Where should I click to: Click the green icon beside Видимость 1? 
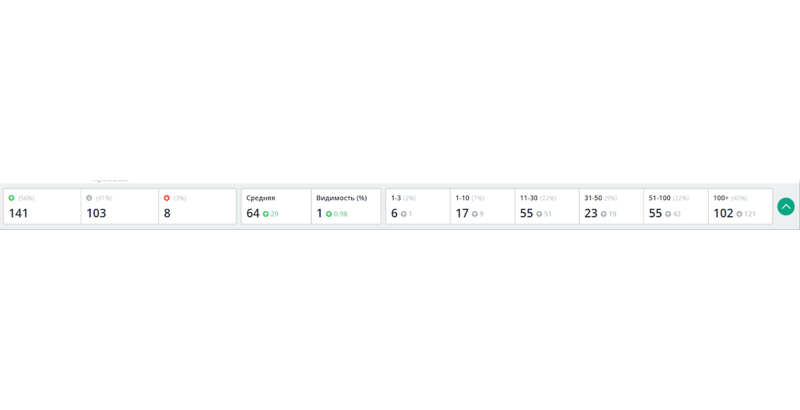[329, 214]
